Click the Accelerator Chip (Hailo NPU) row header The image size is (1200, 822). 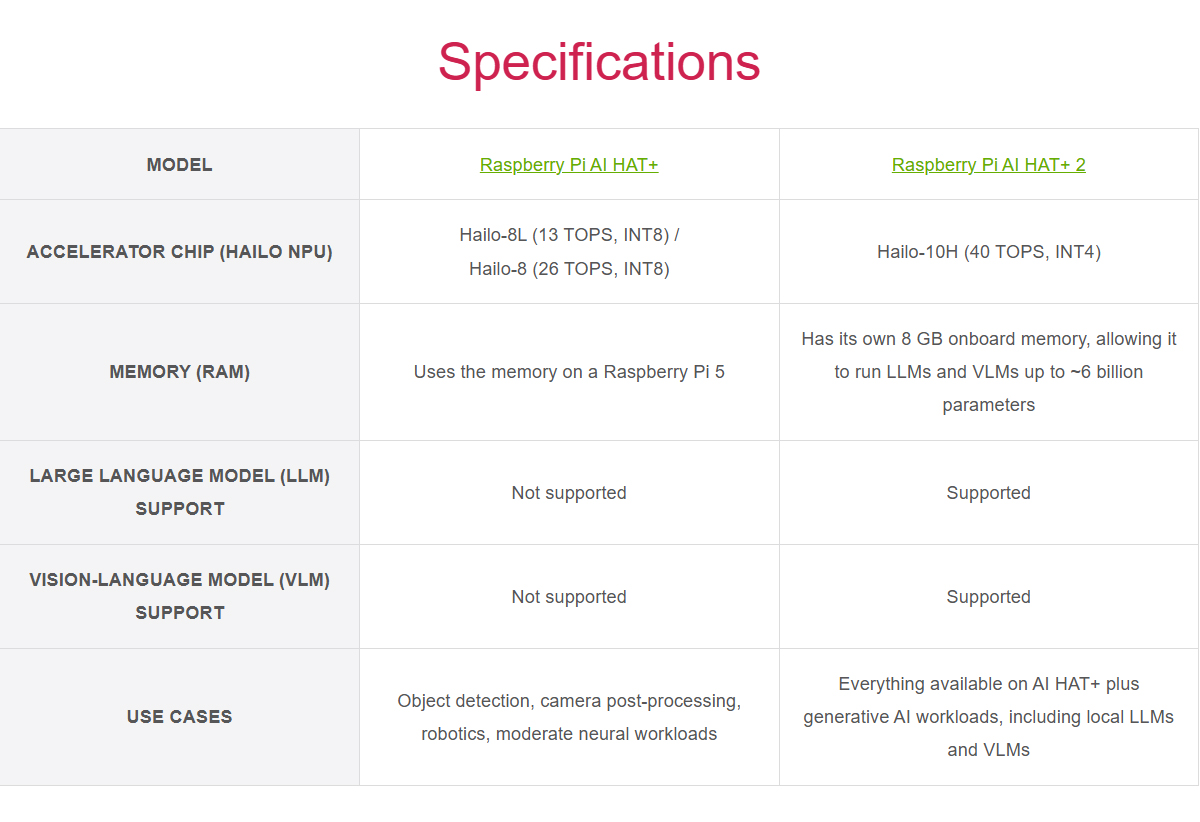click(x=180, y=252)
